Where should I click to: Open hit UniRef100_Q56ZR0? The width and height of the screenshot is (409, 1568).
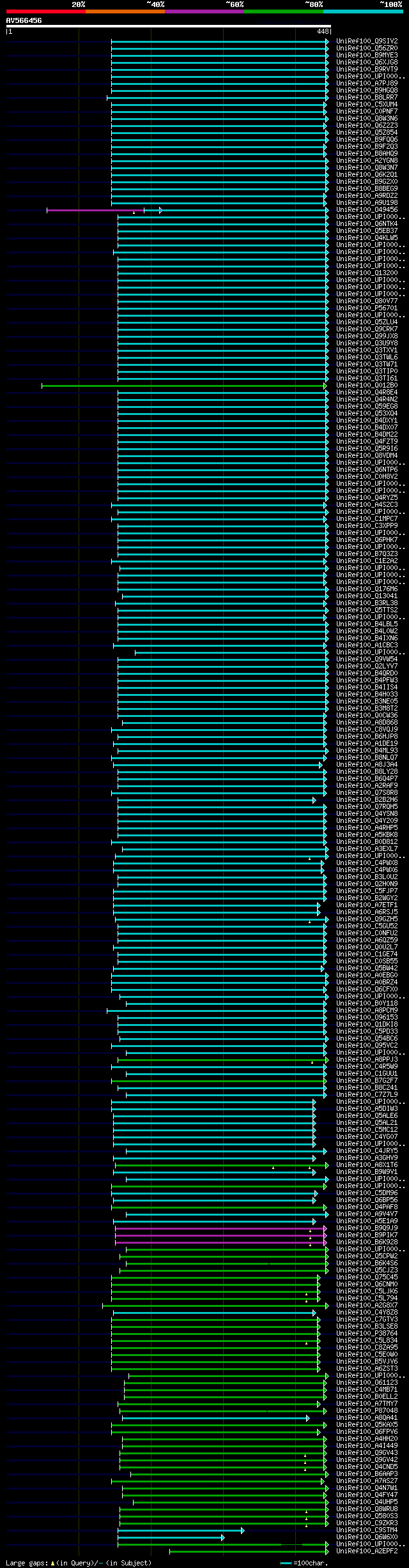click(367, 48)
